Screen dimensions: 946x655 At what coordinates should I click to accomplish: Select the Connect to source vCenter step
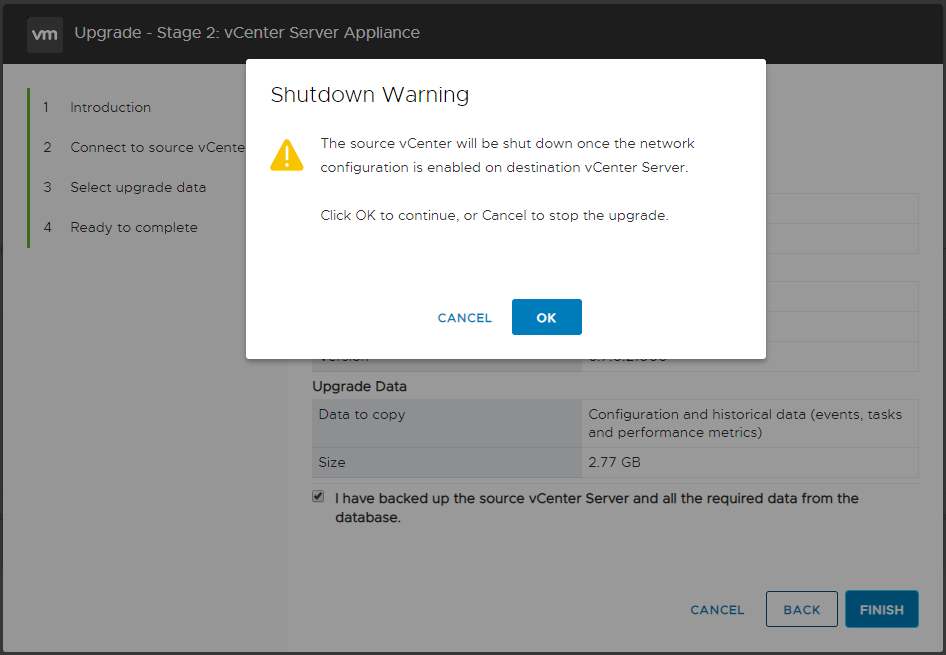pos(150,147)
